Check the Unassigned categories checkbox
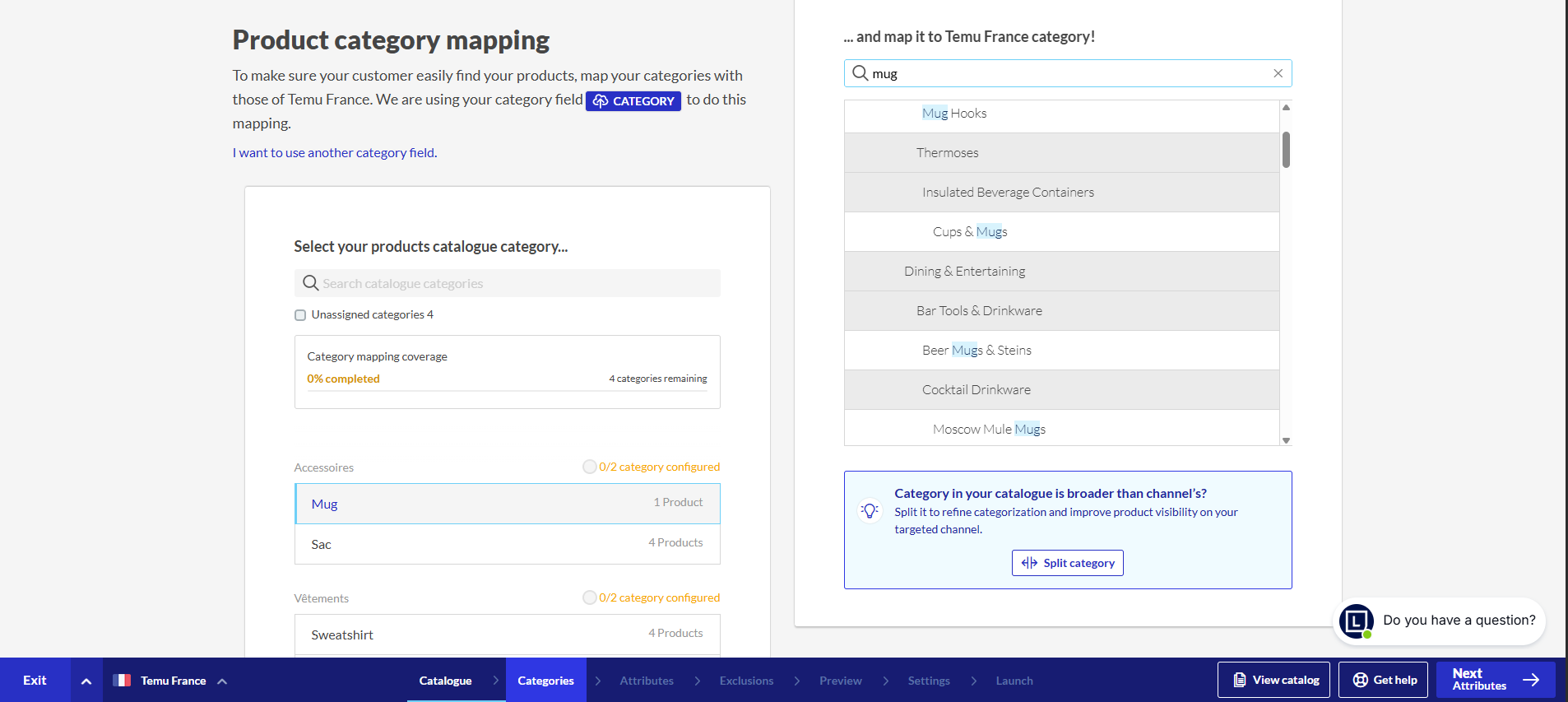 [x=300, y=315]
